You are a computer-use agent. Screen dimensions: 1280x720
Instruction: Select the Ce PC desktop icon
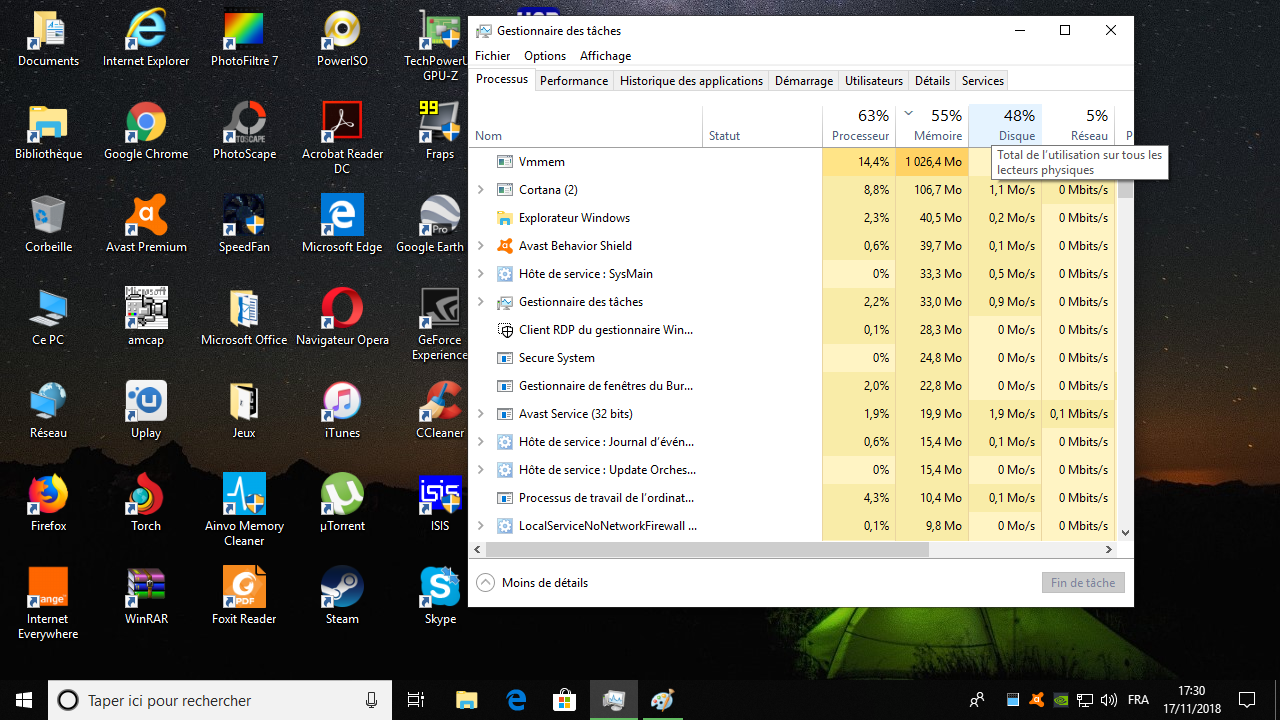pyautogui.click(x=48, y=319)
